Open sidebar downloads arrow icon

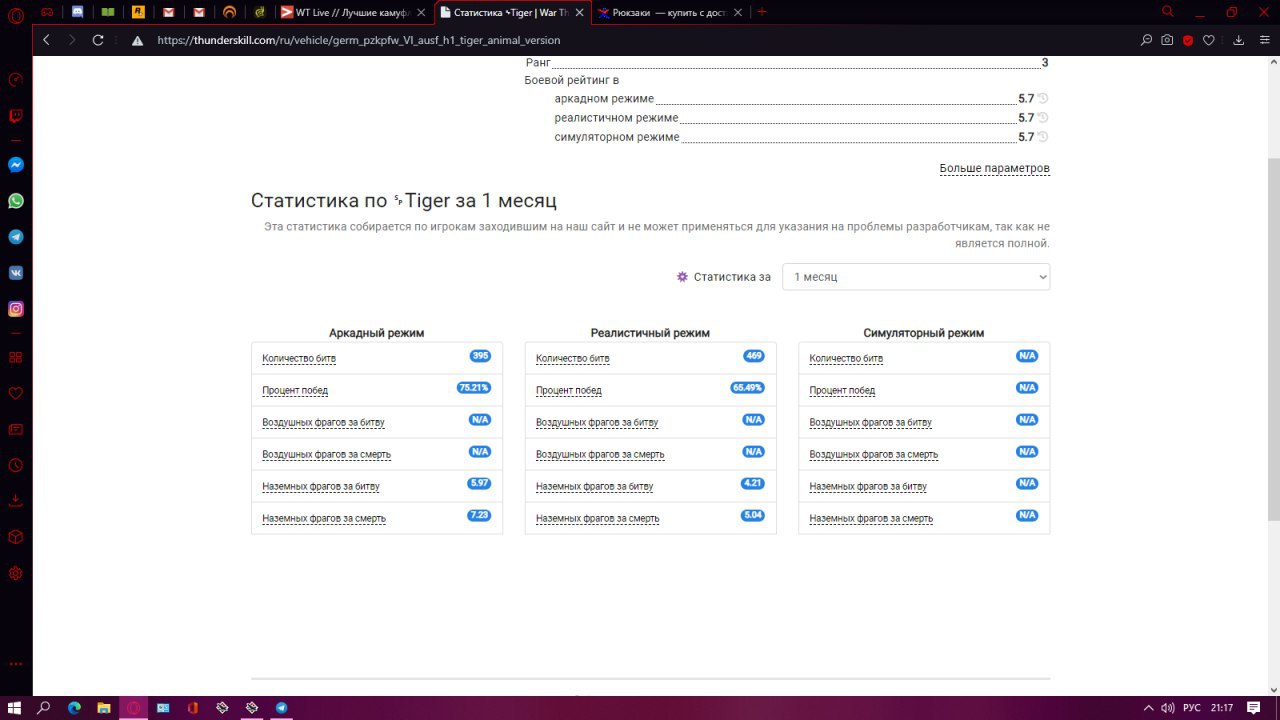16,501
